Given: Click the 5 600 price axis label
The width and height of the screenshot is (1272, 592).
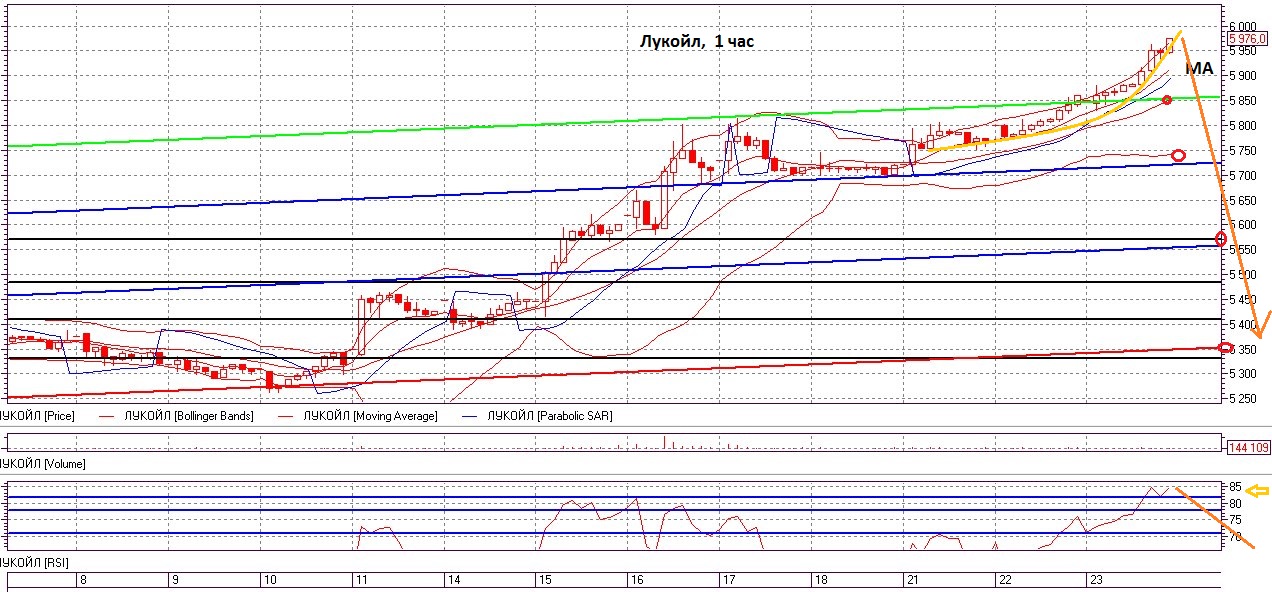Looking at the screenshot, I should point(1243,225).
